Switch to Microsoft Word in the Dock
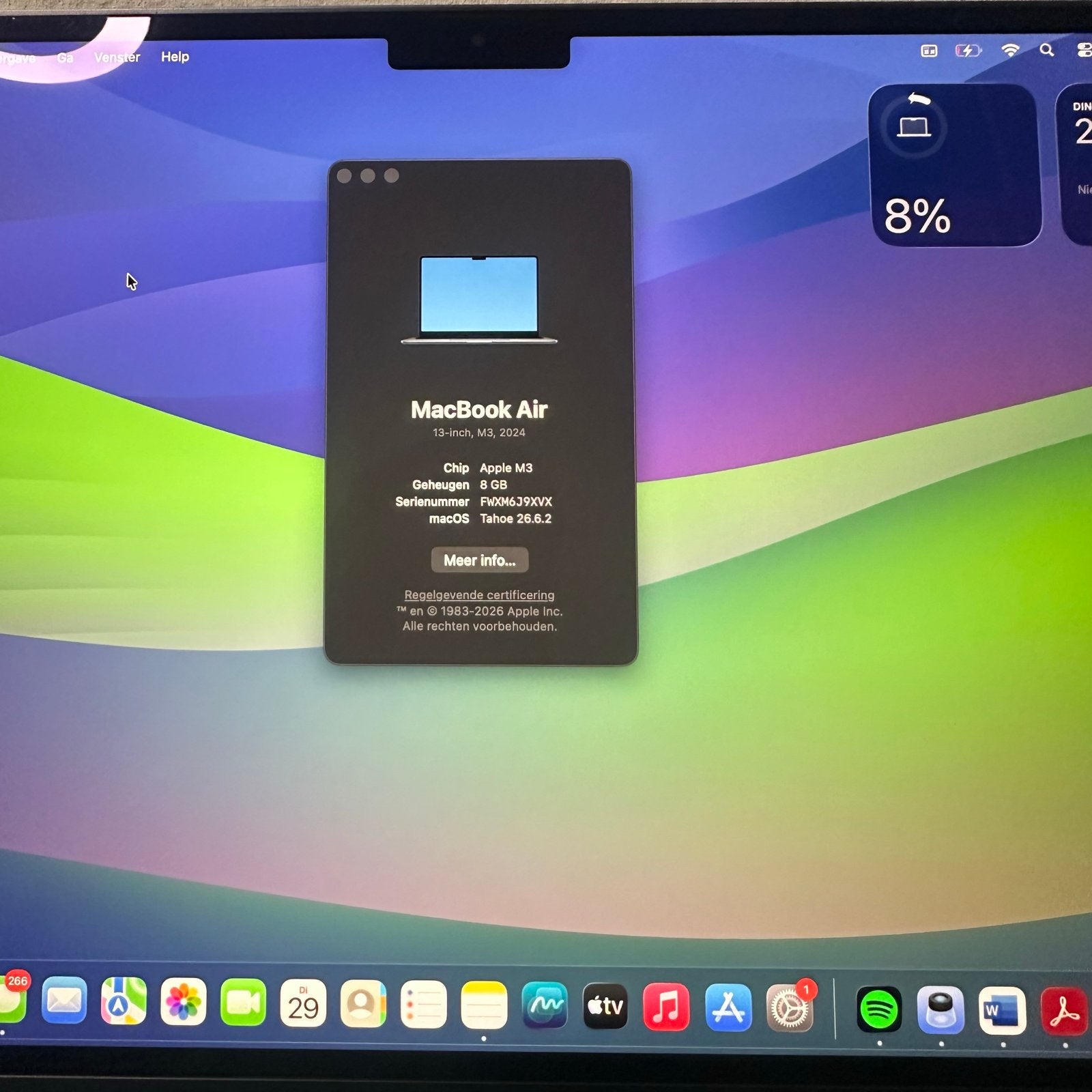This screenshot has height=1092, width=1092. (1003, 1011)
